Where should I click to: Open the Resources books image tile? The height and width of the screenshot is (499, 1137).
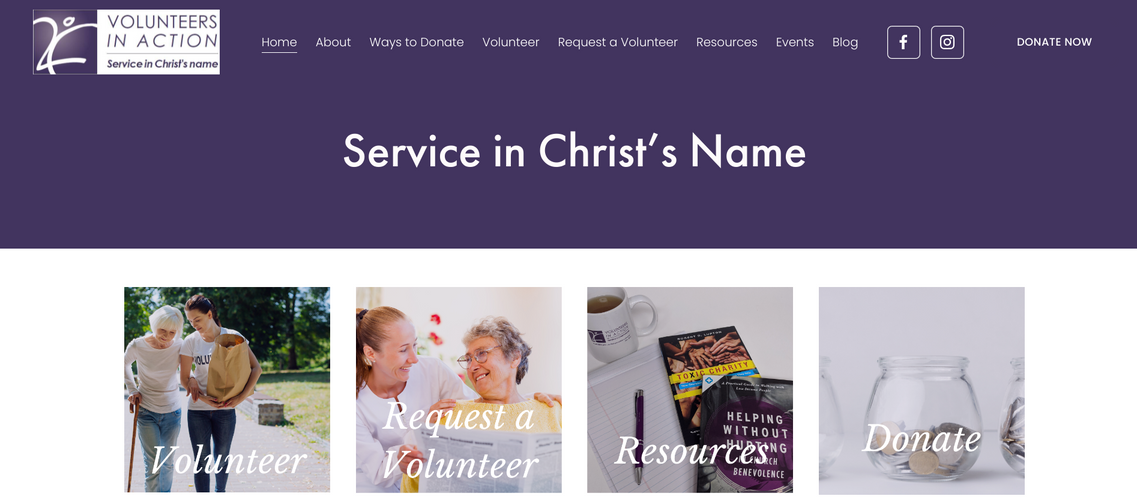[690, 389]
